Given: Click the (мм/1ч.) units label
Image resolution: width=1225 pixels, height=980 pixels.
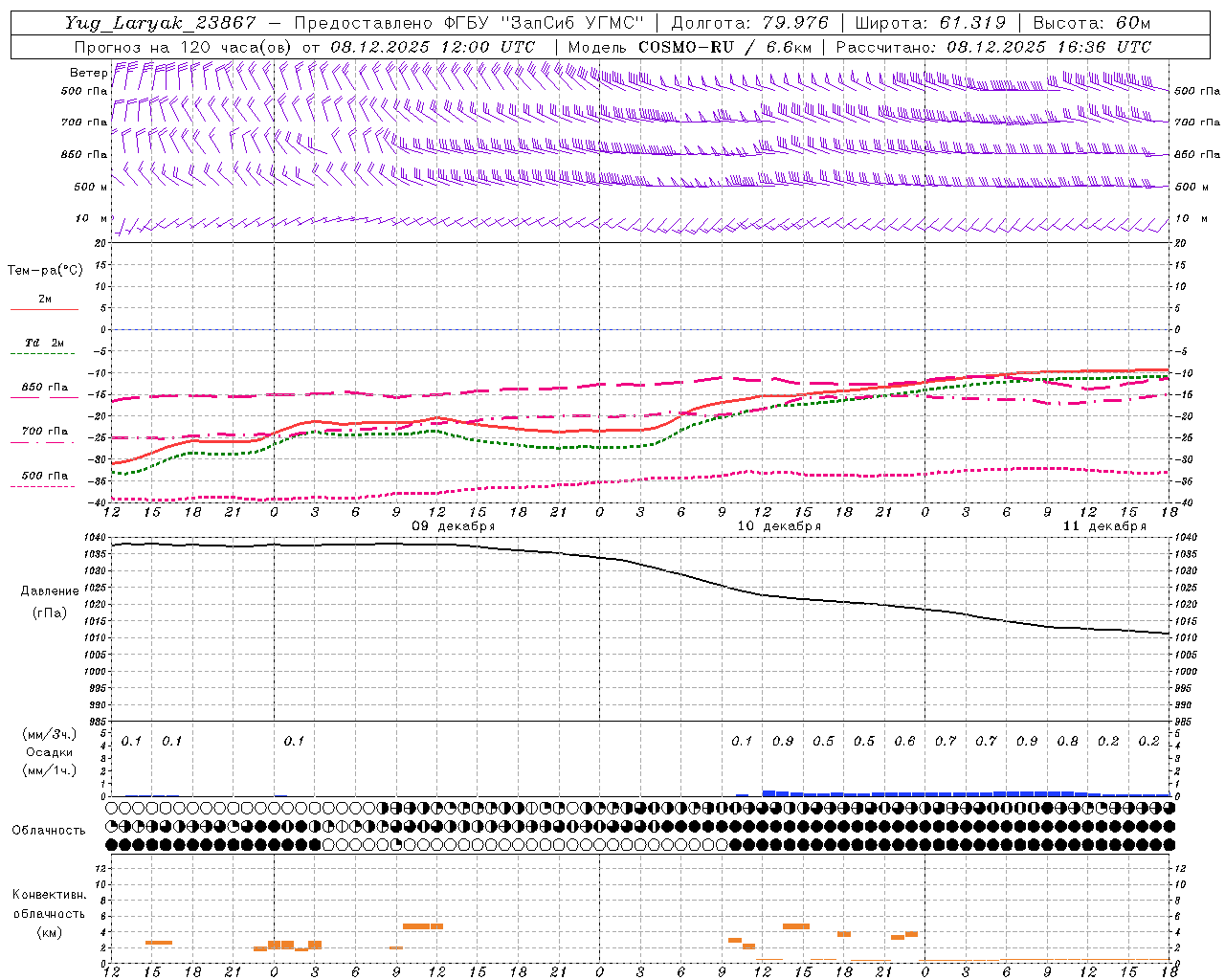Looking at the screenshot, I should pyautogui.click(x=50, y=770).
